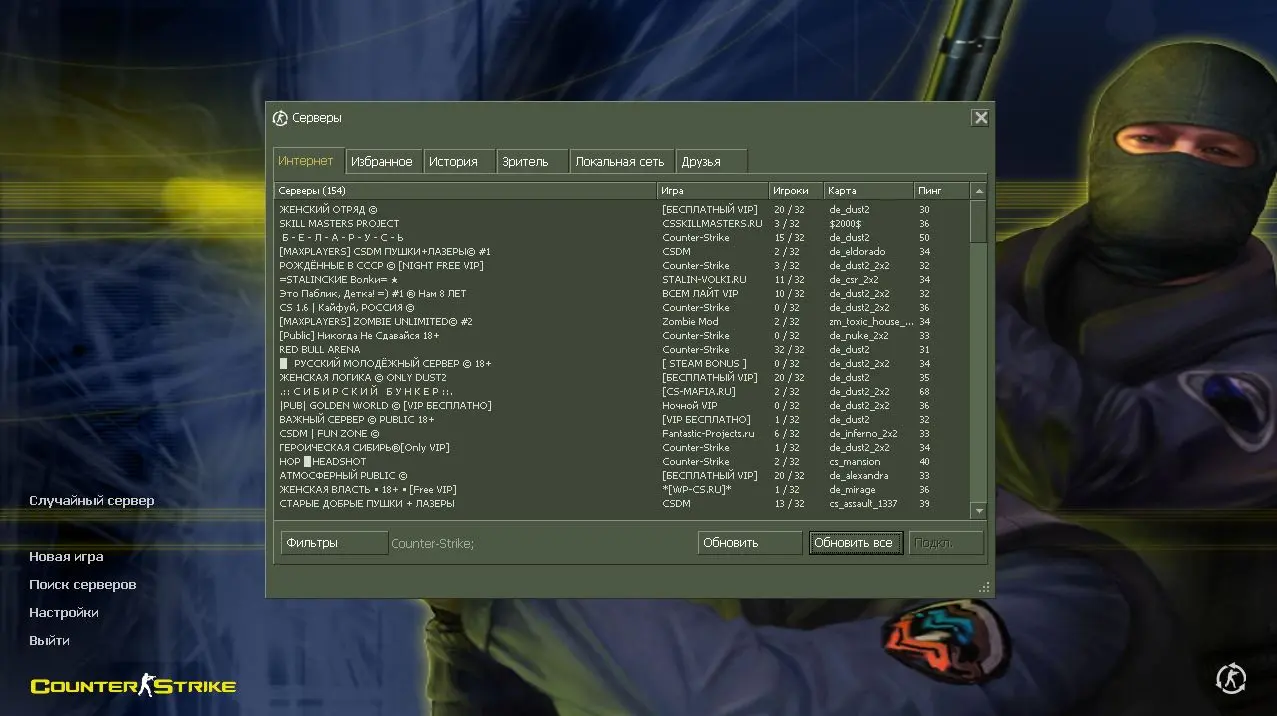The width and height of the screenshot is (1277, 716).
Task: Close the Серверы dialog with the X button
Action: click(980, 118)
